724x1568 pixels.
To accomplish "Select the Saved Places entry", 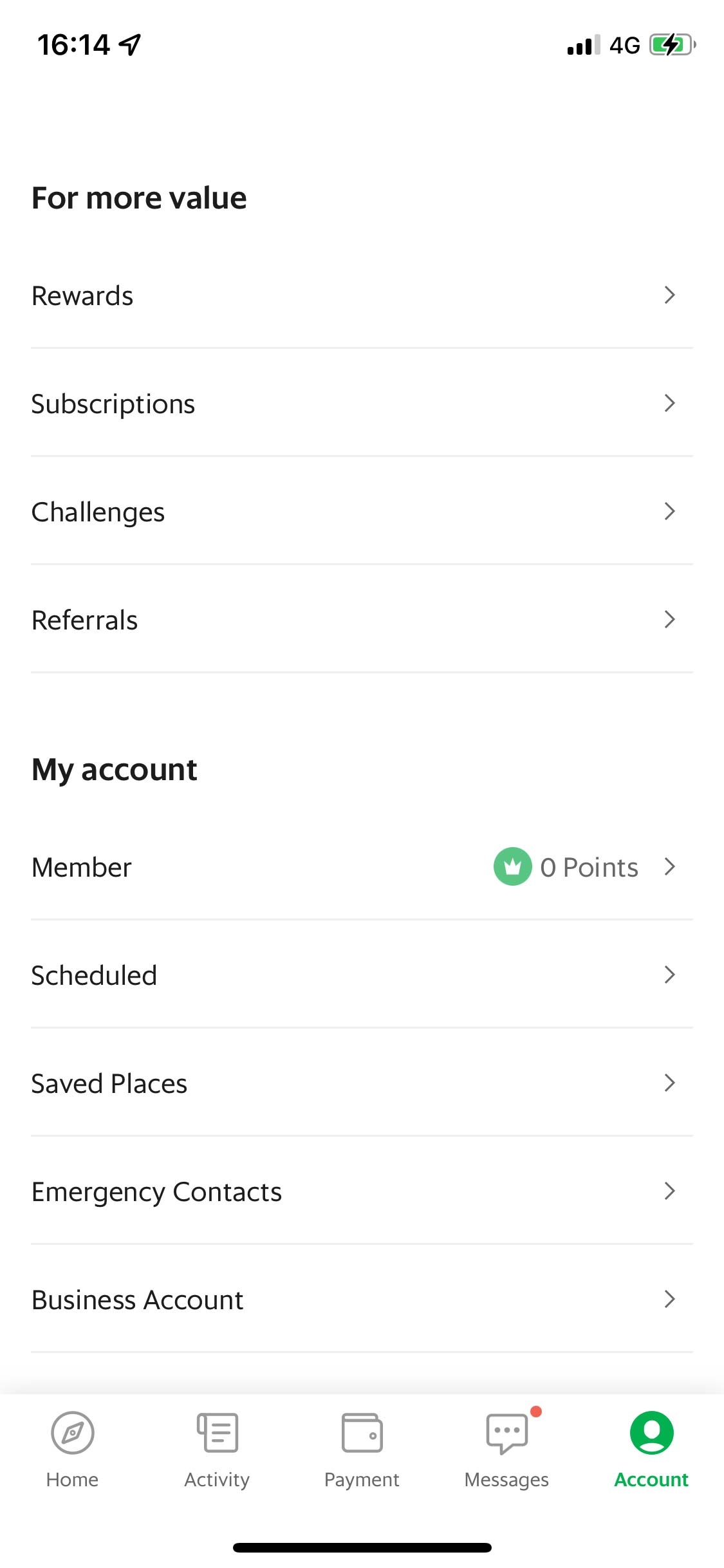I will [109, 1083].
